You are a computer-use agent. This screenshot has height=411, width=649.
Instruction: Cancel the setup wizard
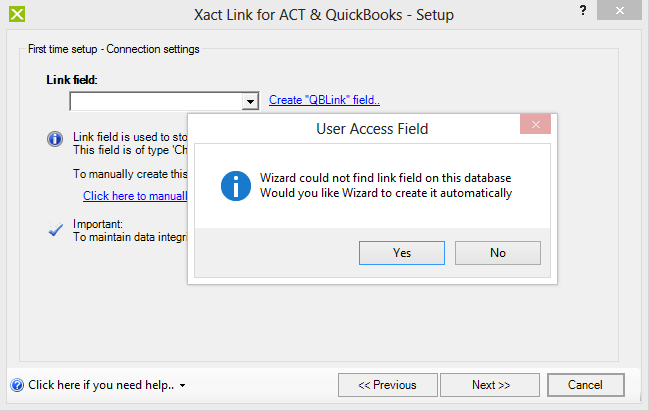tap(586, 385)
